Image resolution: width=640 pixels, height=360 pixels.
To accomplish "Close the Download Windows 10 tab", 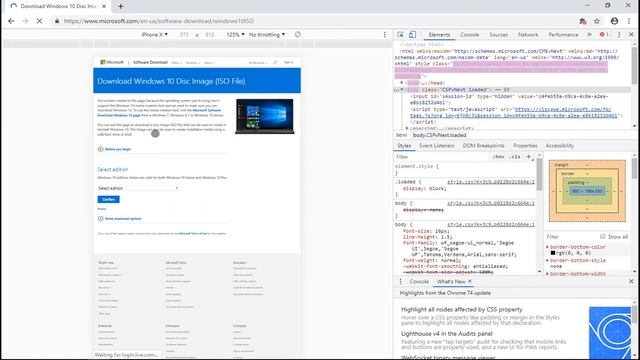I will click(x=104, y=6).
